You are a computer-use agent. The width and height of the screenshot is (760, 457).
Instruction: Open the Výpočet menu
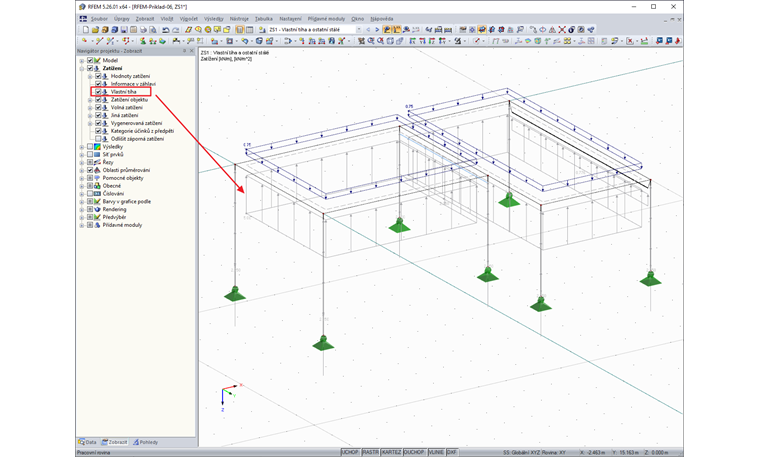click(x=189, y=18)
